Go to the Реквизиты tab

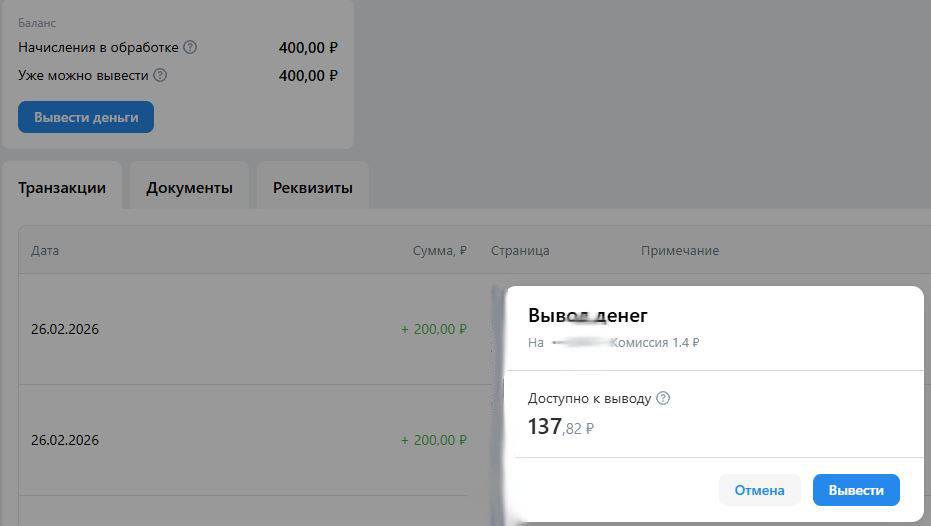tap(312, 187)
